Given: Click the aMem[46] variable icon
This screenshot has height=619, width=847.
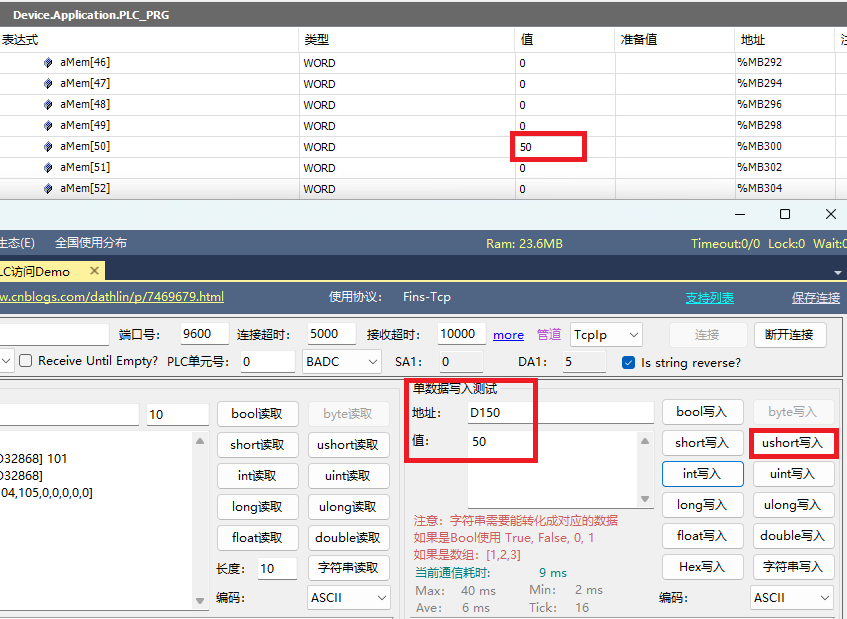Looking at the screenshot, I should (48, 62).
